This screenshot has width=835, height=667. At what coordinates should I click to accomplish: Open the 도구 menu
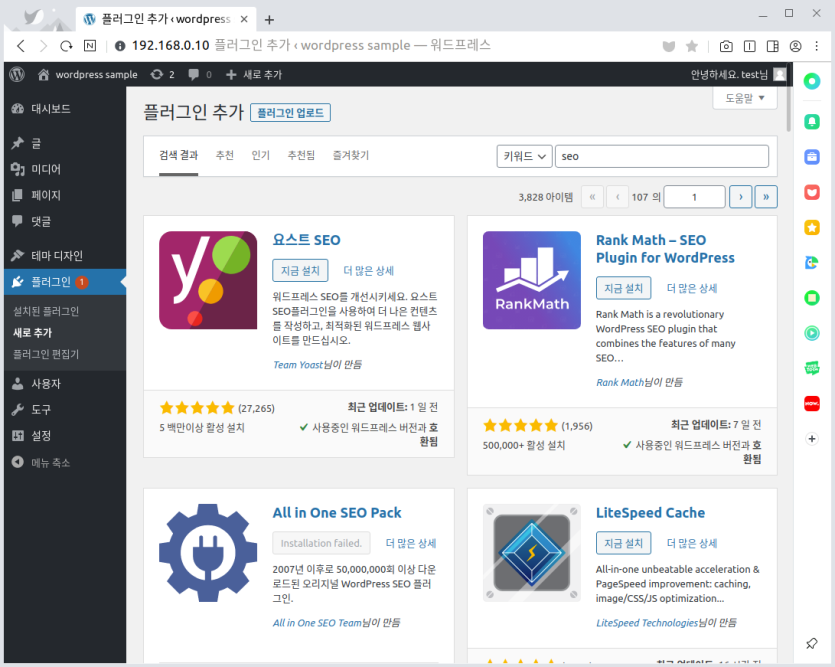click(x=65, y=410)
